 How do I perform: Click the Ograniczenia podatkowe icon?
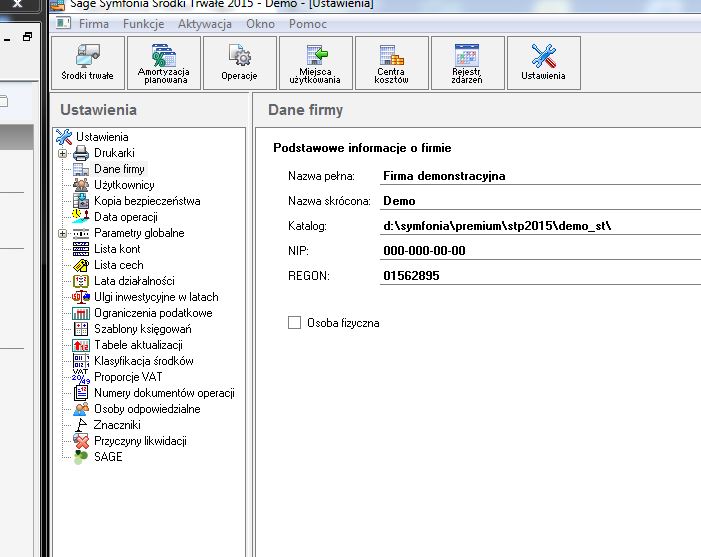[x=81, y=313]
